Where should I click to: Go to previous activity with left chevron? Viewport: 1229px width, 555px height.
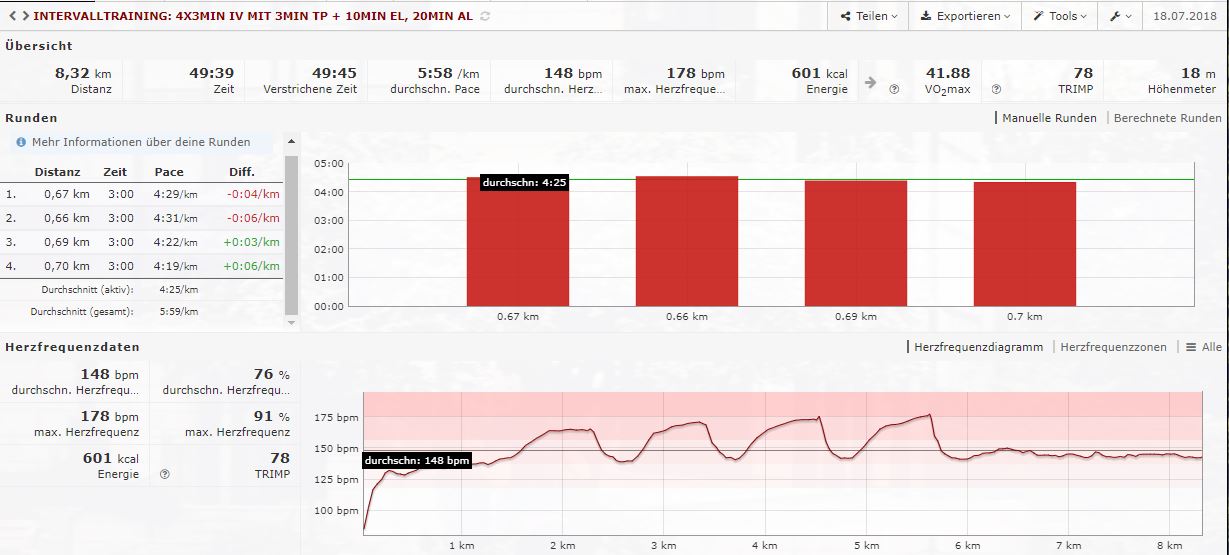point(11,16)
